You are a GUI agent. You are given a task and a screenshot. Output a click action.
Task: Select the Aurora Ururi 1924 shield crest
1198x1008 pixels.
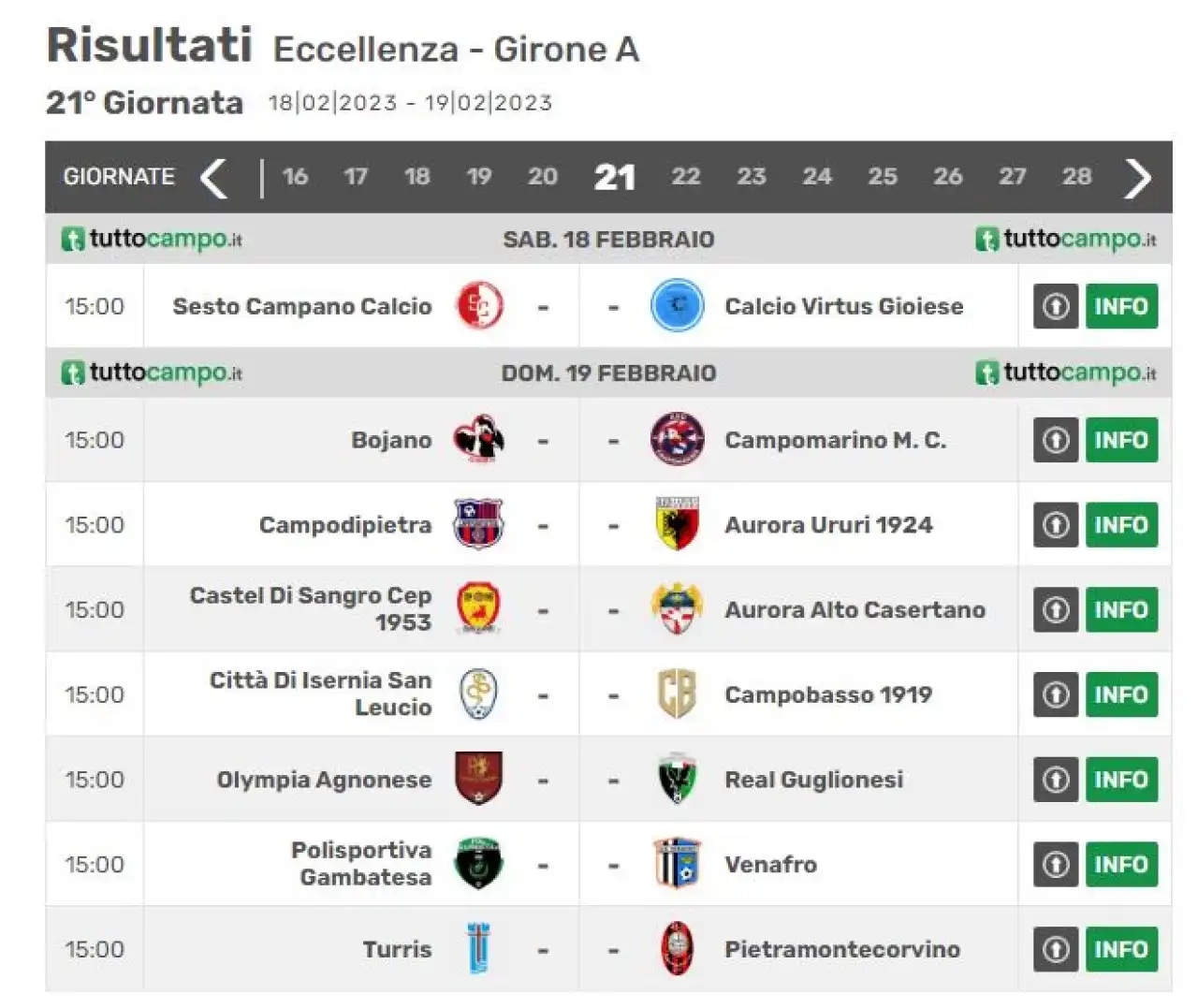[x=677, y=524]
